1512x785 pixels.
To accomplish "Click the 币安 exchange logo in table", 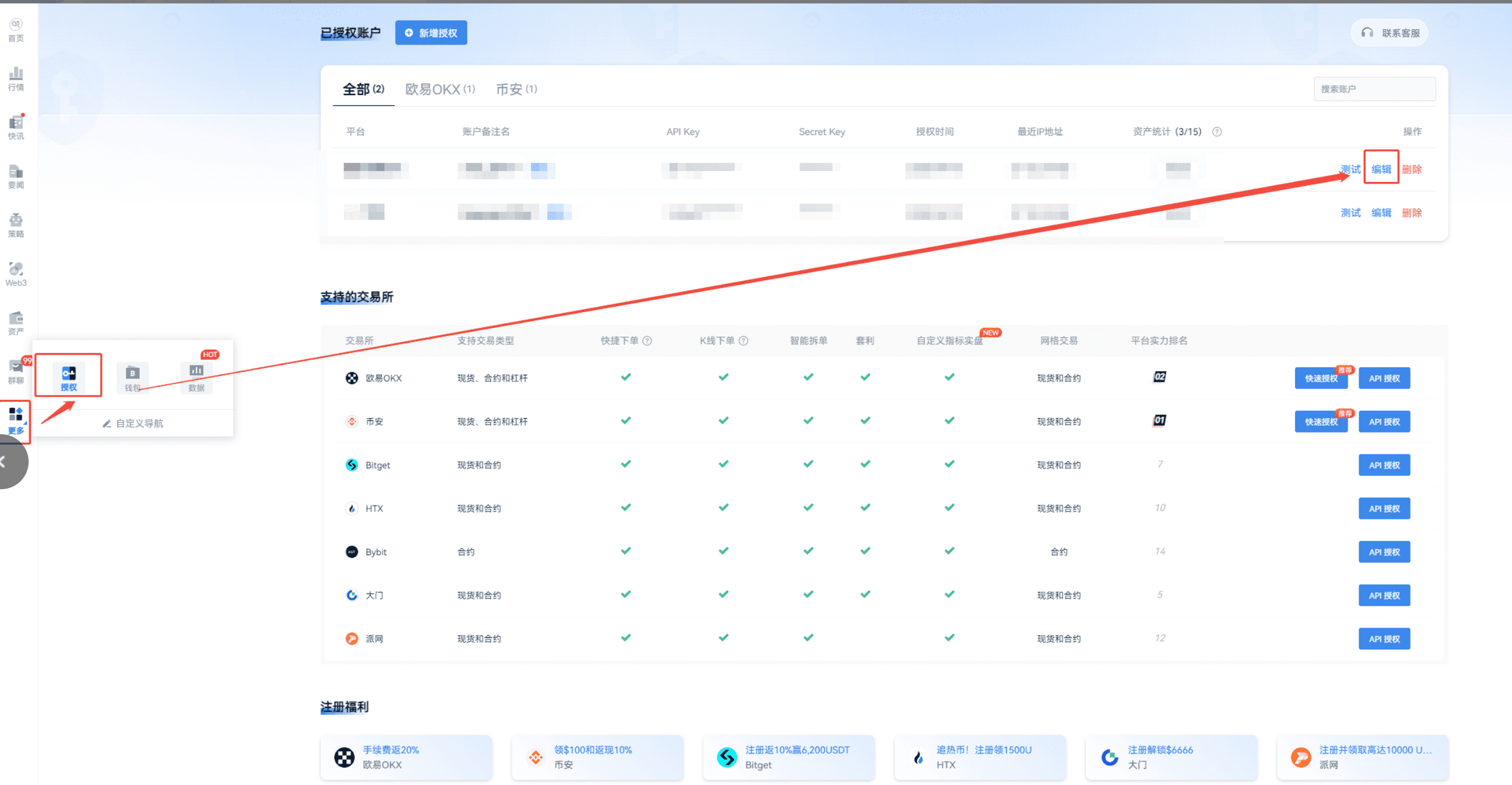I will (351, 421).
